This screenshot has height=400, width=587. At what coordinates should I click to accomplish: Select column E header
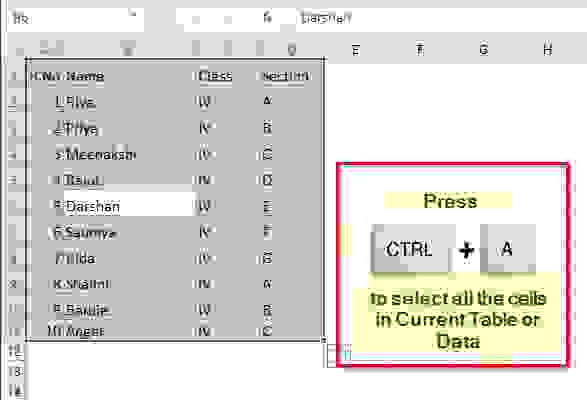point(356,49)
